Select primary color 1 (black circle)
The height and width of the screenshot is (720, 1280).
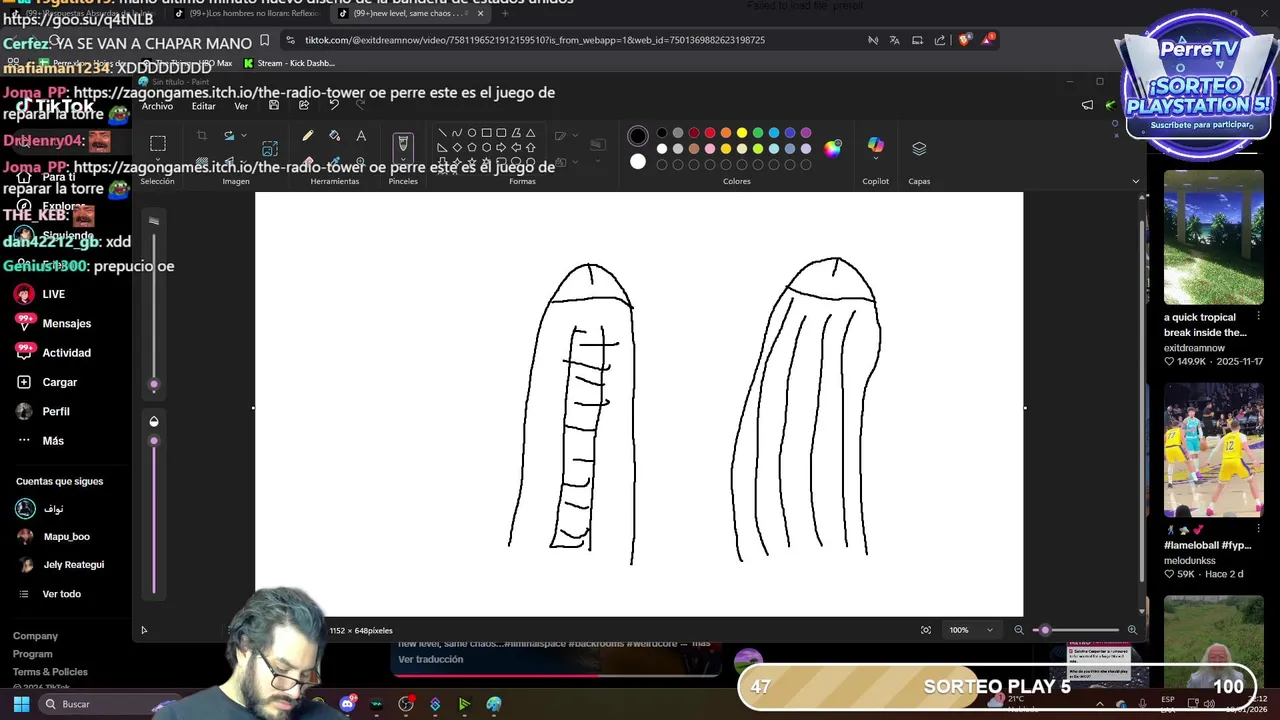638,135
